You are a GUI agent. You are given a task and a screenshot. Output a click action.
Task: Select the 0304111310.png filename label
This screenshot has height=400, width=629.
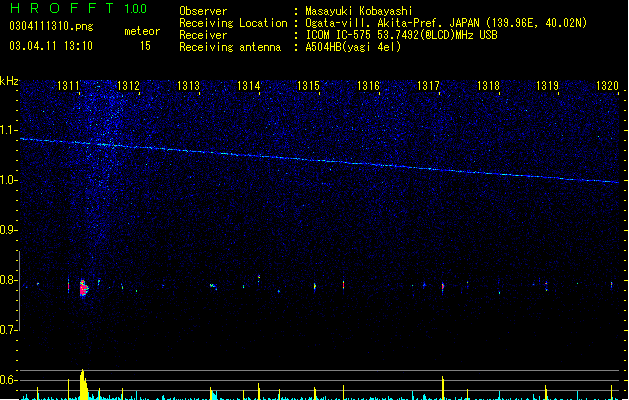(x=51, y=26)
